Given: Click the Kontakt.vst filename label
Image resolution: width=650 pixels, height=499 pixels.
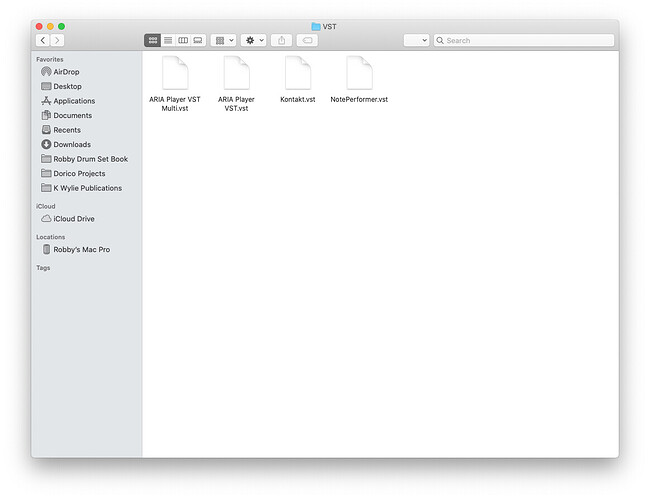Looking at the screenshot, I should click(x=298, y=99).
